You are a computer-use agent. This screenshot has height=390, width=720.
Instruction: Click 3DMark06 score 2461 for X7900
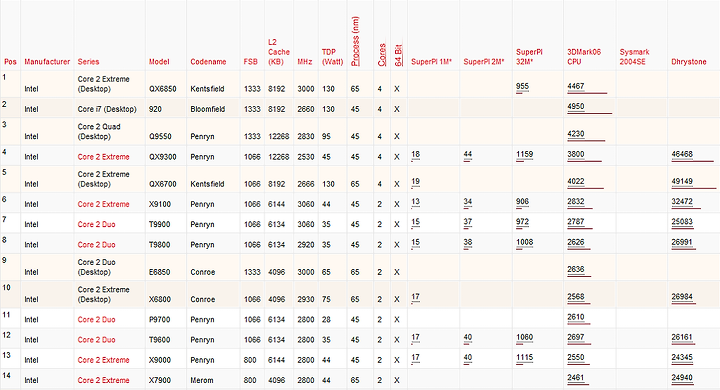[575, 377]
